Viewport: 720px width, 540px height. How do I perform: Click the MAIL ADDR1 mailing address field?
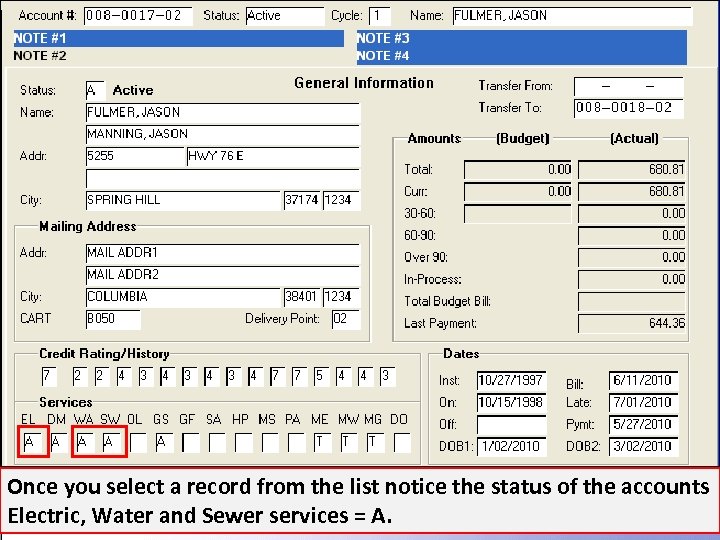tap(223, 253)
